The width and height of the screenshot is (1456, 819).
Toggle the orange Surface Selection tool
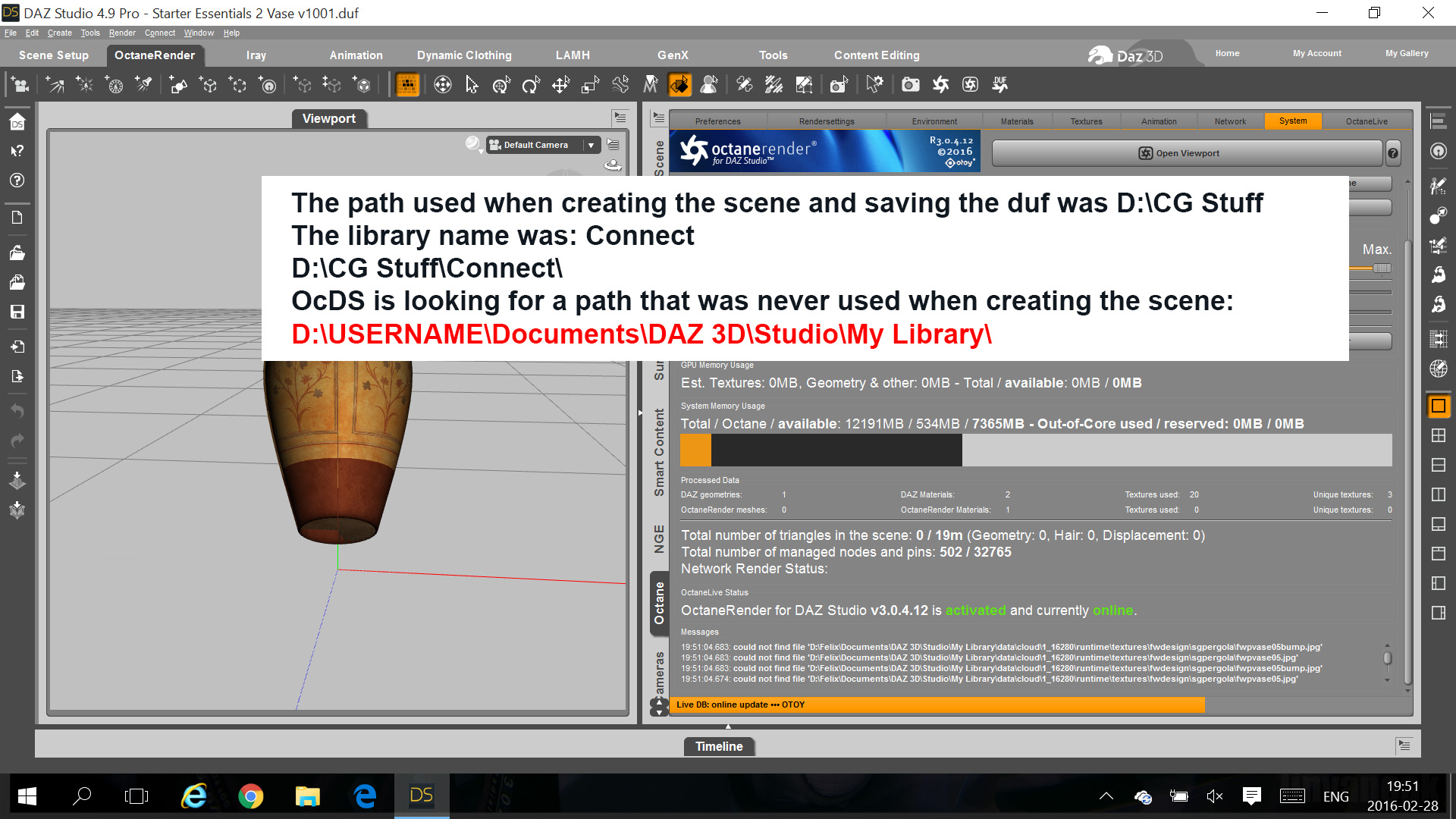[679, 85]
